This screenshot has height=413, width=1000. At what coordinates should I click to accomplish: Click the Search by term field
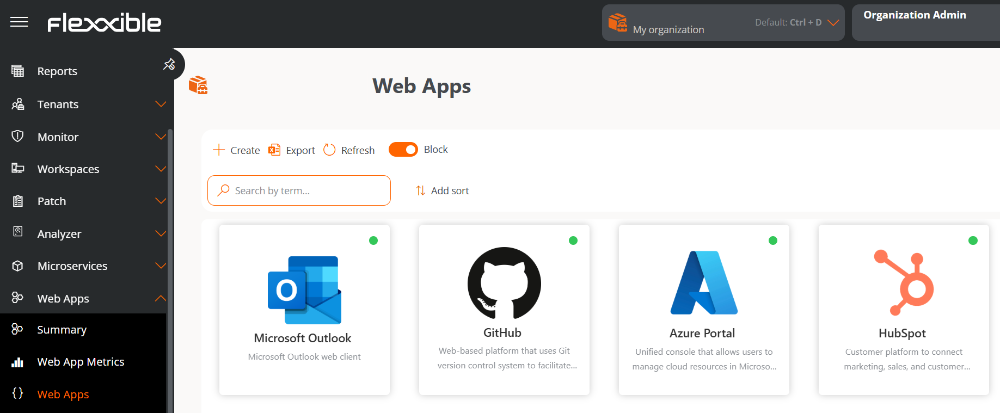coord(298,191)
